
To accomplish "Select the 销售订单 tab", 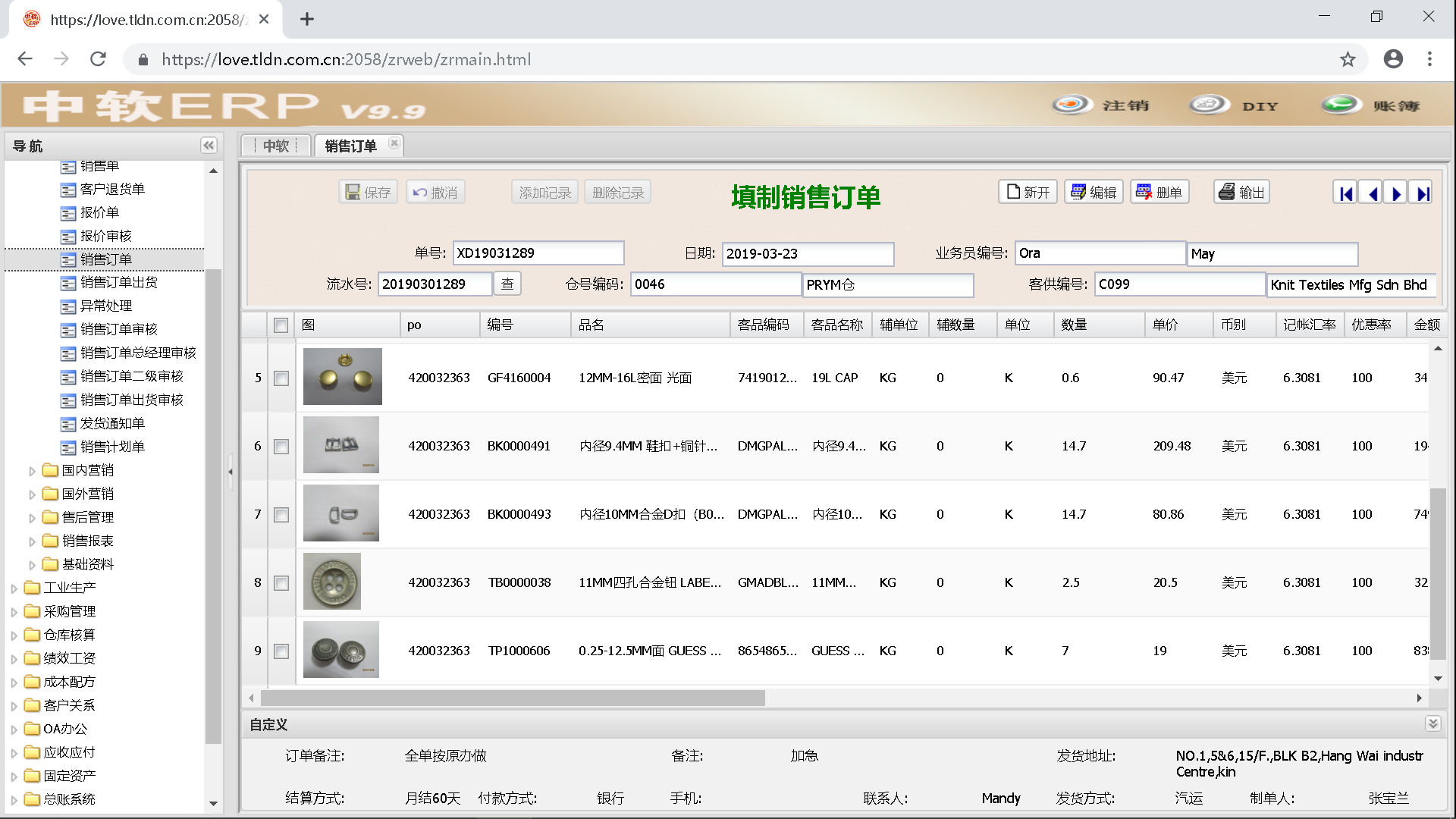I will pyautogui.click(x=351, y=146).
